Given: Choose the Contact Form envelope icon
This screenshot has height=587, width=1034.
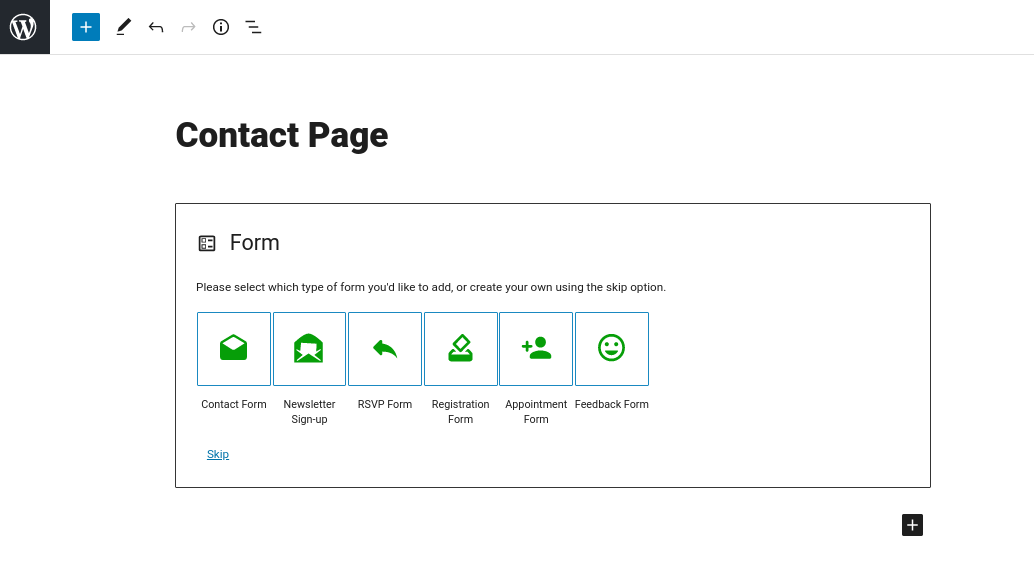Looking at the screenshot, I should (234, 348).
